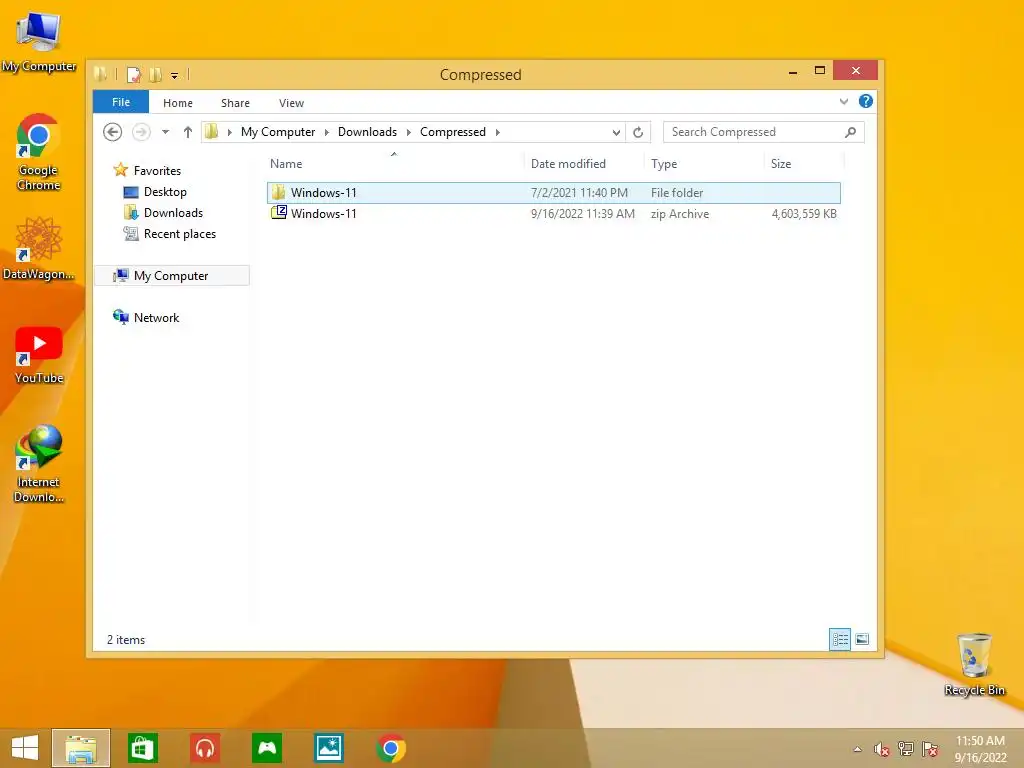Image resolution: width=1024 pixels, height=768 pixels.
Task: Show hidden system tray icons
Action: 857,750
